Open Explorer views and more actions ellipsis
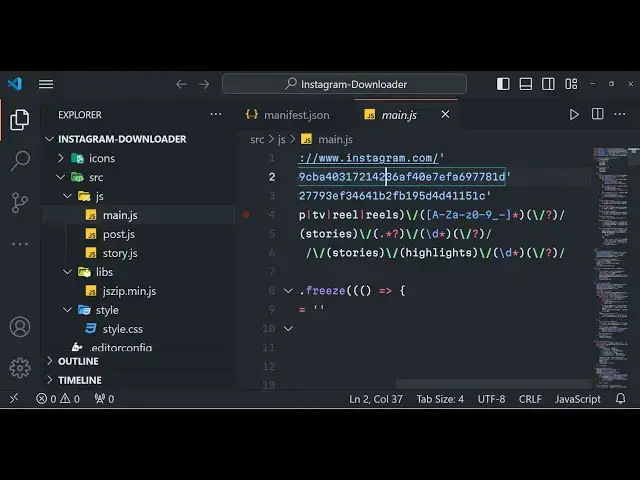Image resolution: width=640 pixels, height=480 pixels. [216, 115]
